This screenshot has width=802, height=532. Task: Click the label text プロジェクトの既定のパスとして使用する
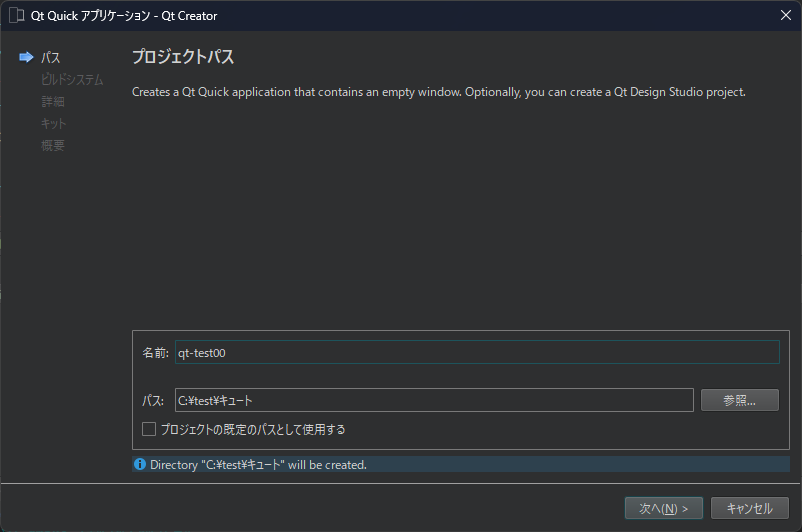coord(253,429)
